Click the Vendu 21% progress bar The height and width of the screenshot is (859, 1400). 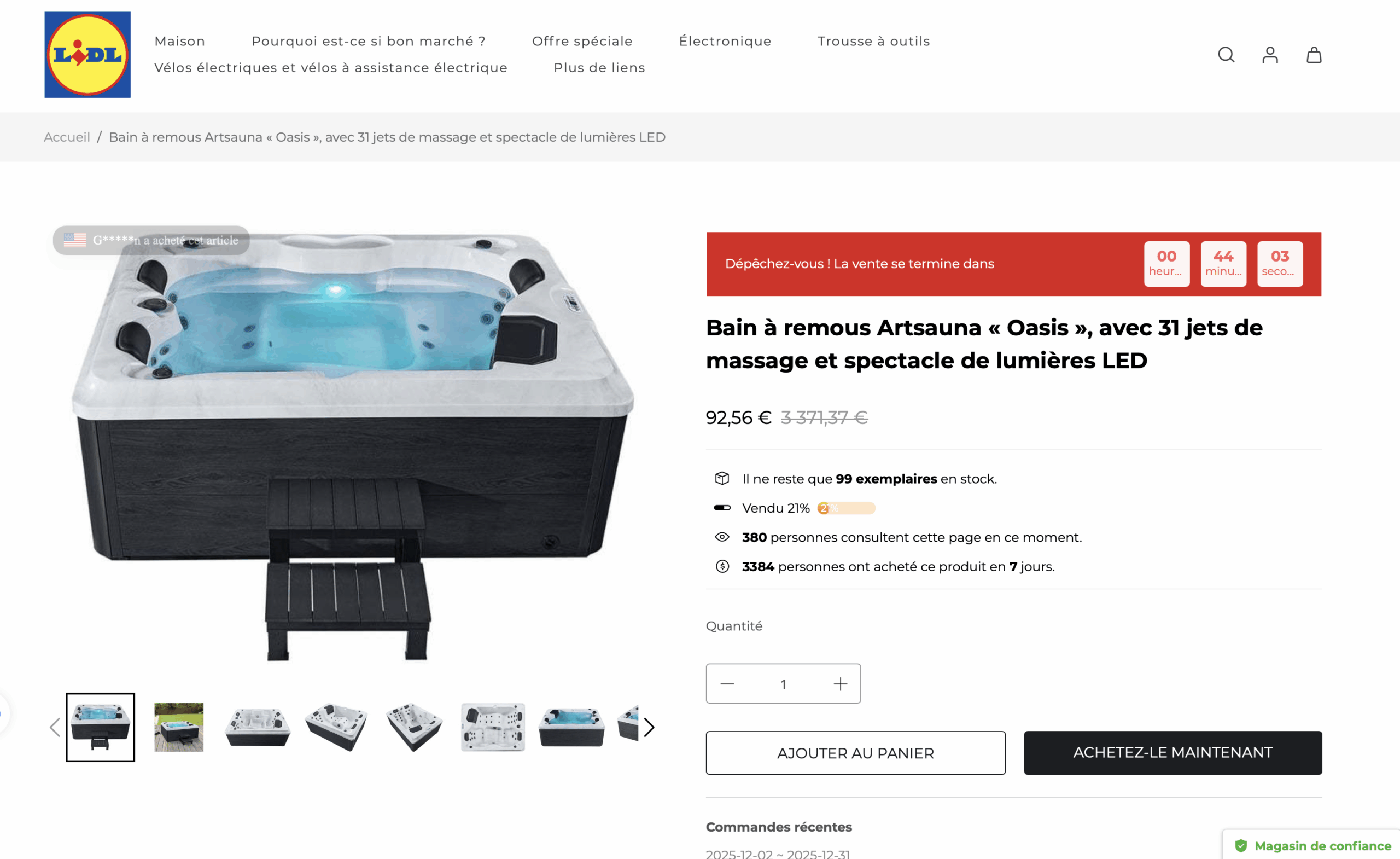pos(845,508)
